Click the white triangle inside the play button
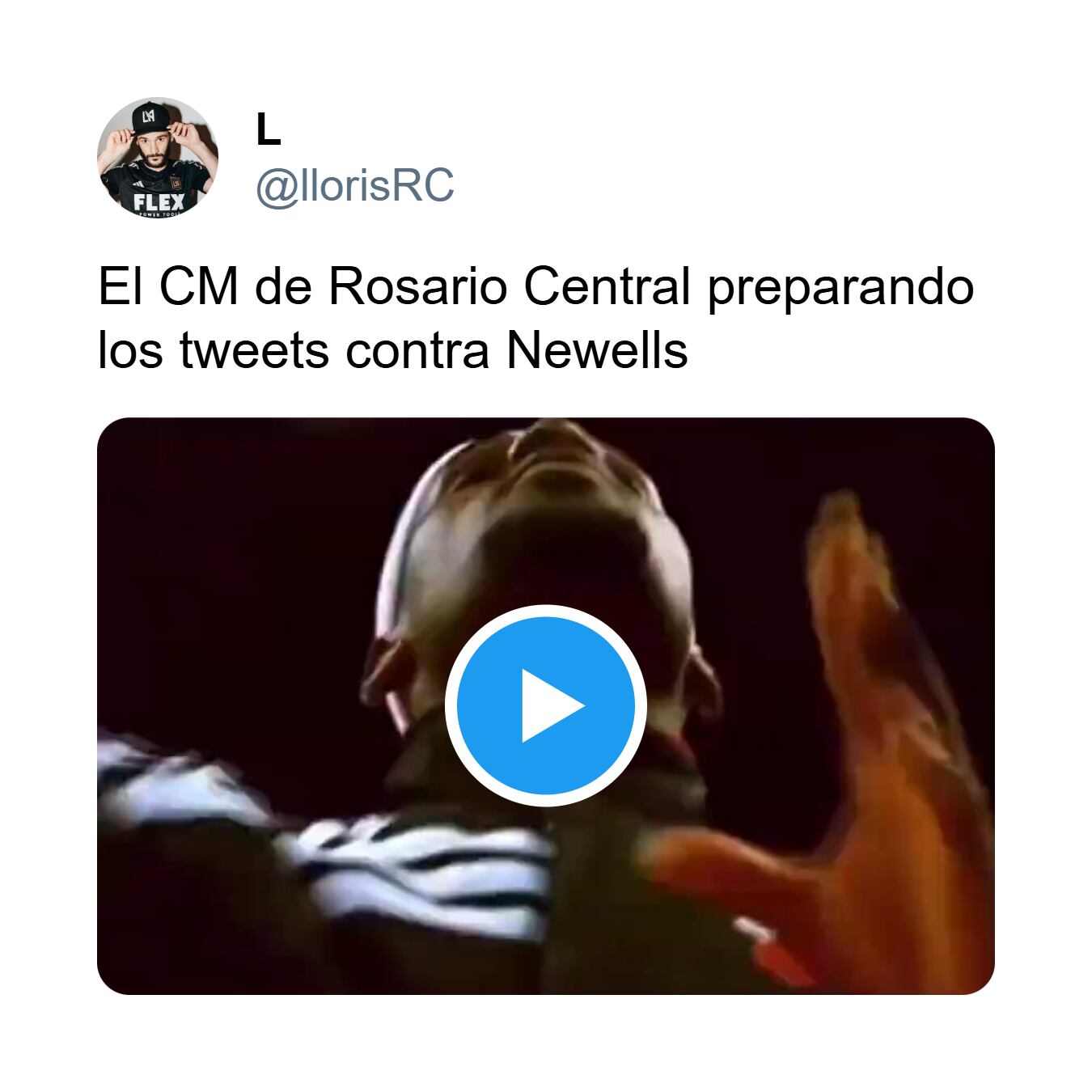1092x1092 pixels. pyautogui.click(x=552, y=705)
